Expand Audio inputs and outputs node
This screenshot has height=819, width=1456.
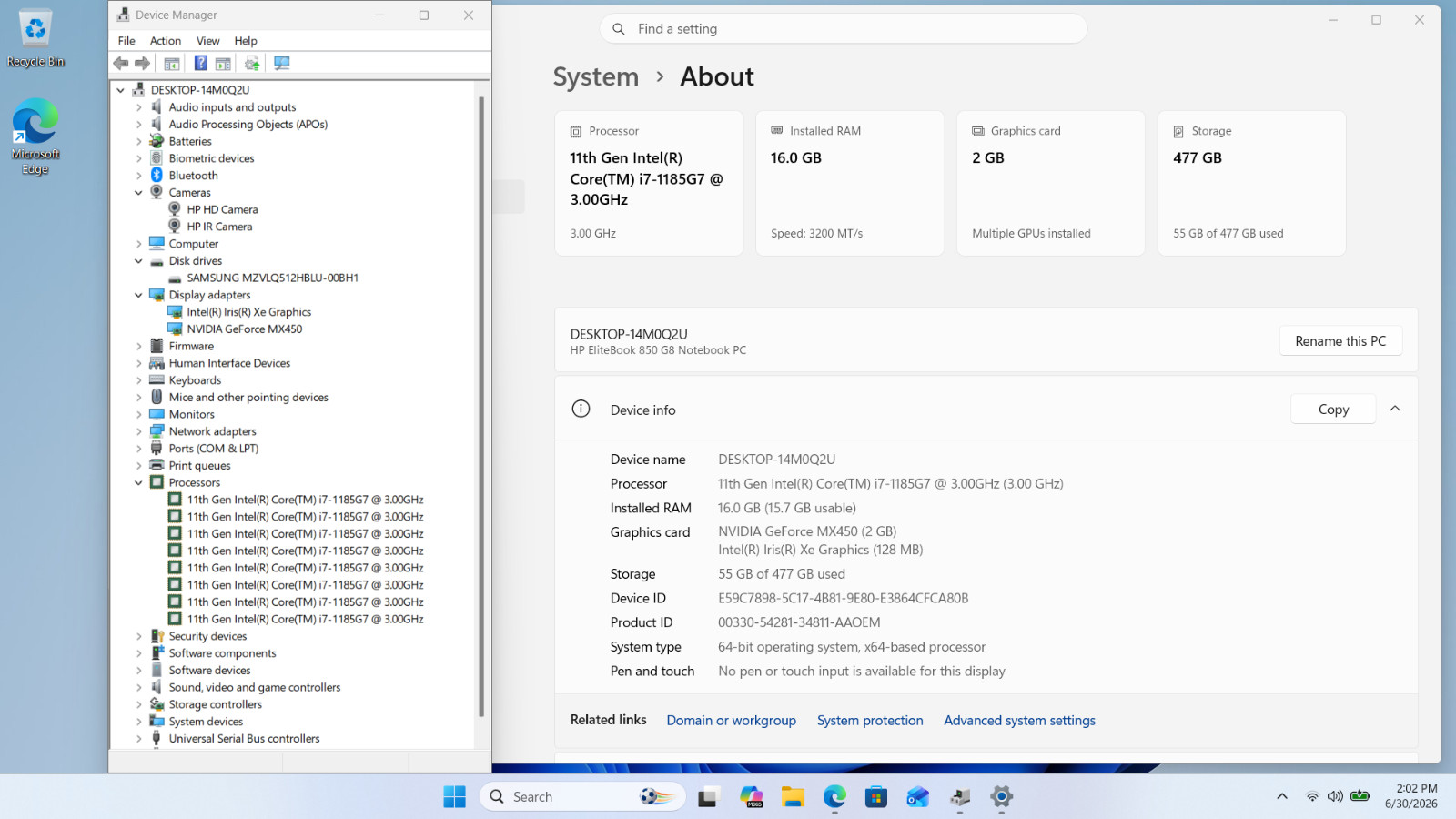[x=138, y=107]
